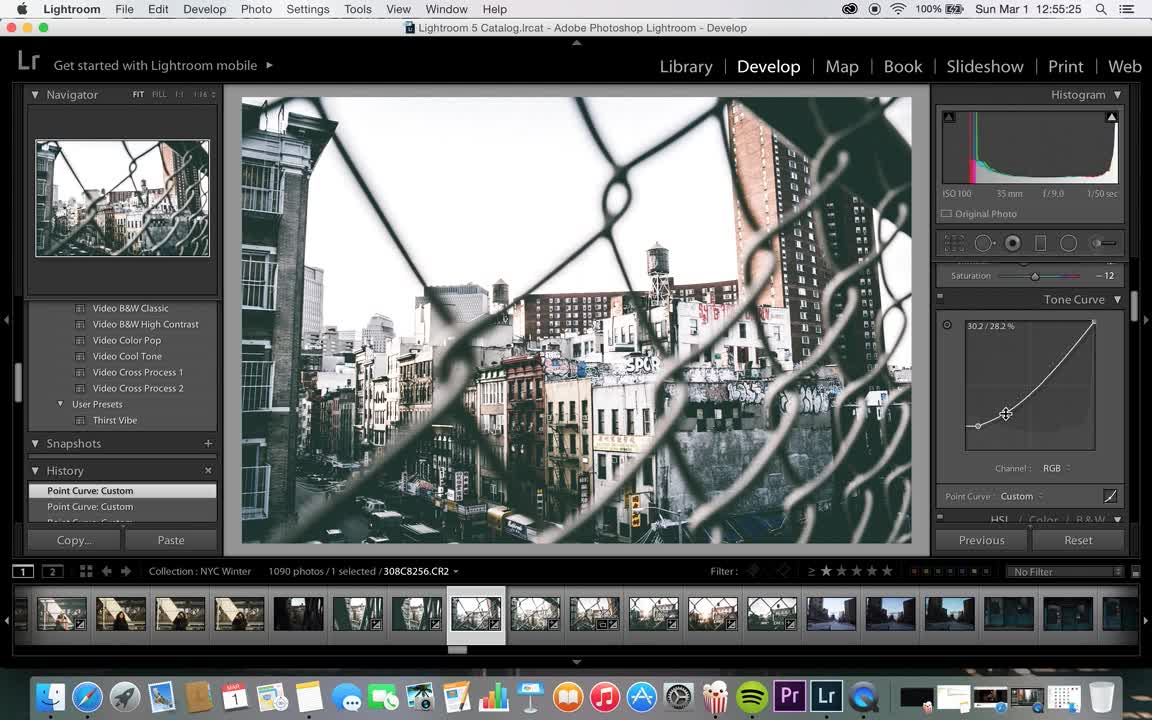
Task: Click the tone curve control point at bottom-left
Action: (x=978, y=426)
